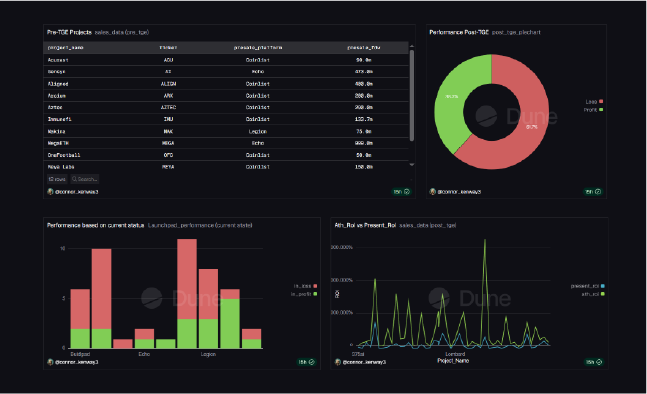Click the 15h refresh badge in Pre-TGE Projects panel
Viewport: 647px width, 394px height.
click(401, 192)
